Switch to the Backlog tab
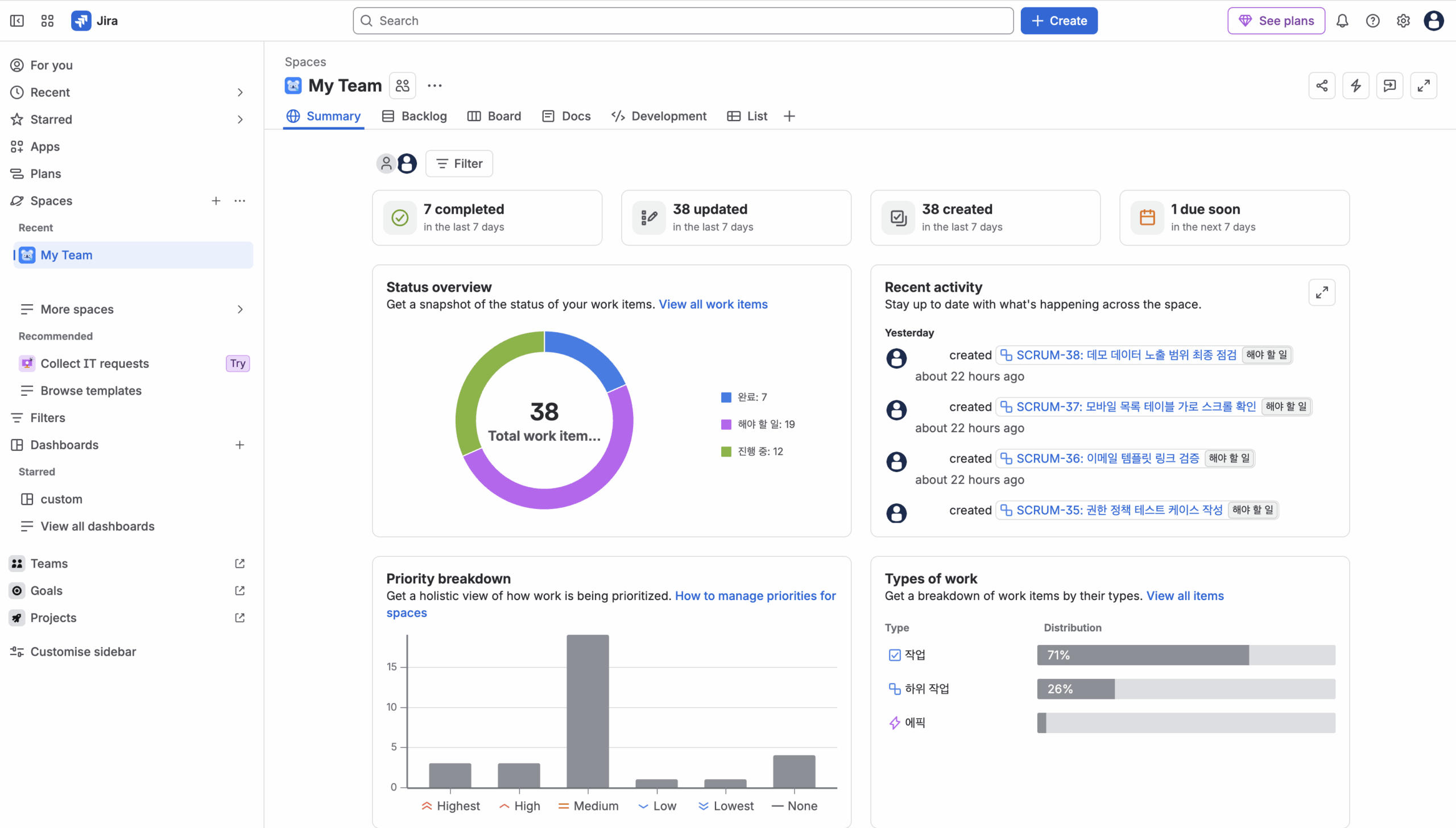1456x828 pixels. click(415, 116)
